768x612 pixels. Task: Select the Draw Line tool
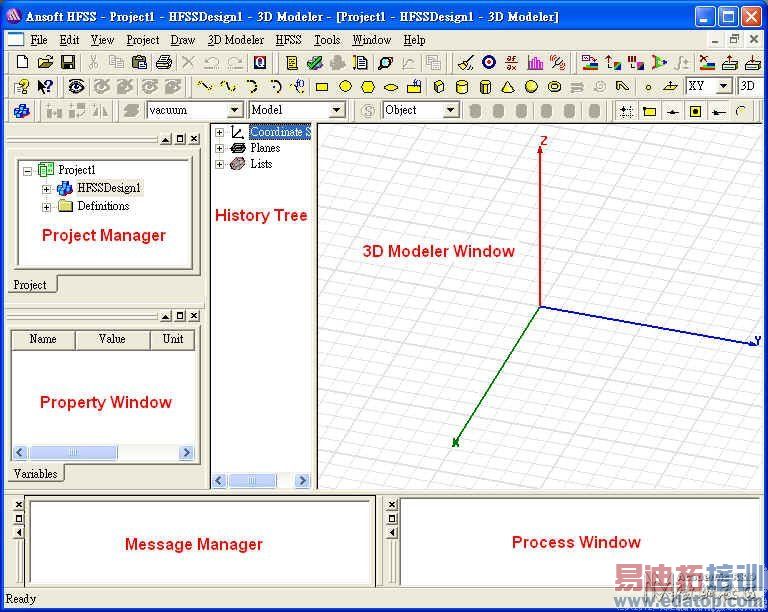[x=204, y=87]
